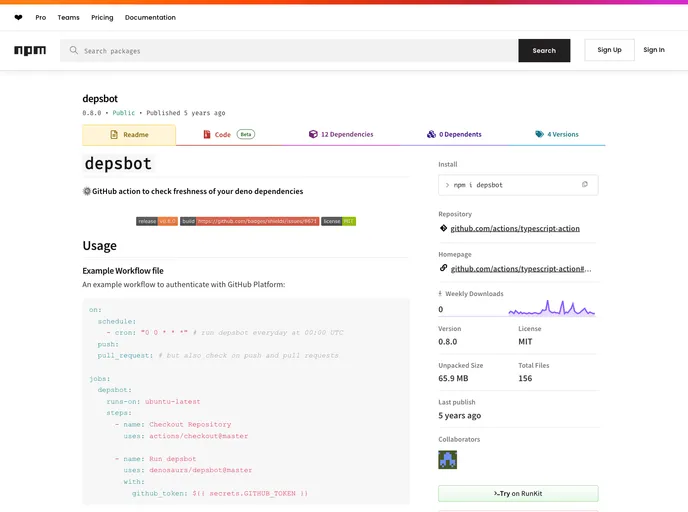Click the 65.9 MB unpacked size value

453,378
